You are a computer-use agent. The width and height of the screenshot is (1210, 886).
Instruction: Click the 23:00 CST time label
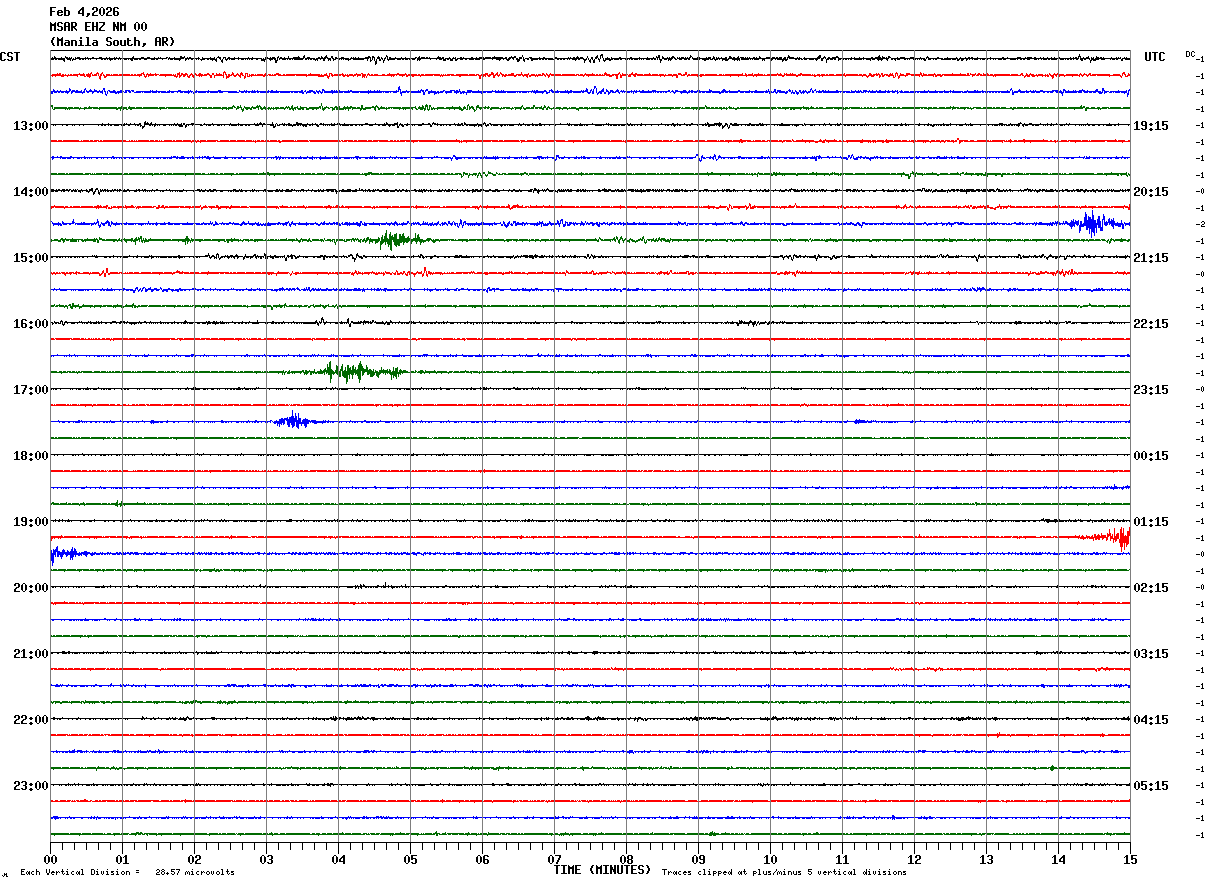point(30,786)
